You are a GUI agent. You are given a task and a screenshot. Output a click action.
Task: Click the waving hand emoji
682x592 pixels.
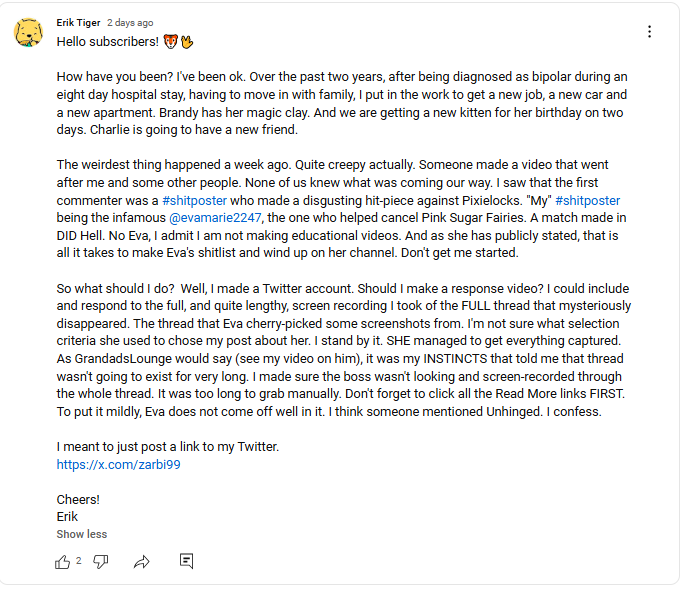pos(187,42)
